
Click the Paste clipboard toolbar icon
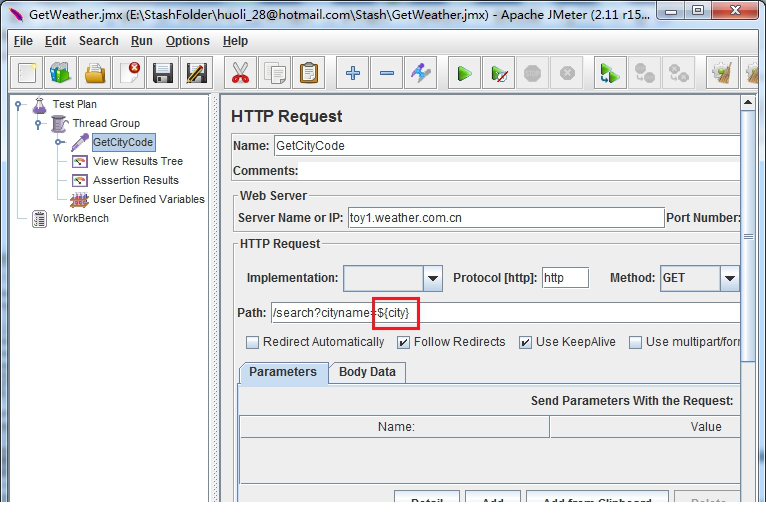310,73
